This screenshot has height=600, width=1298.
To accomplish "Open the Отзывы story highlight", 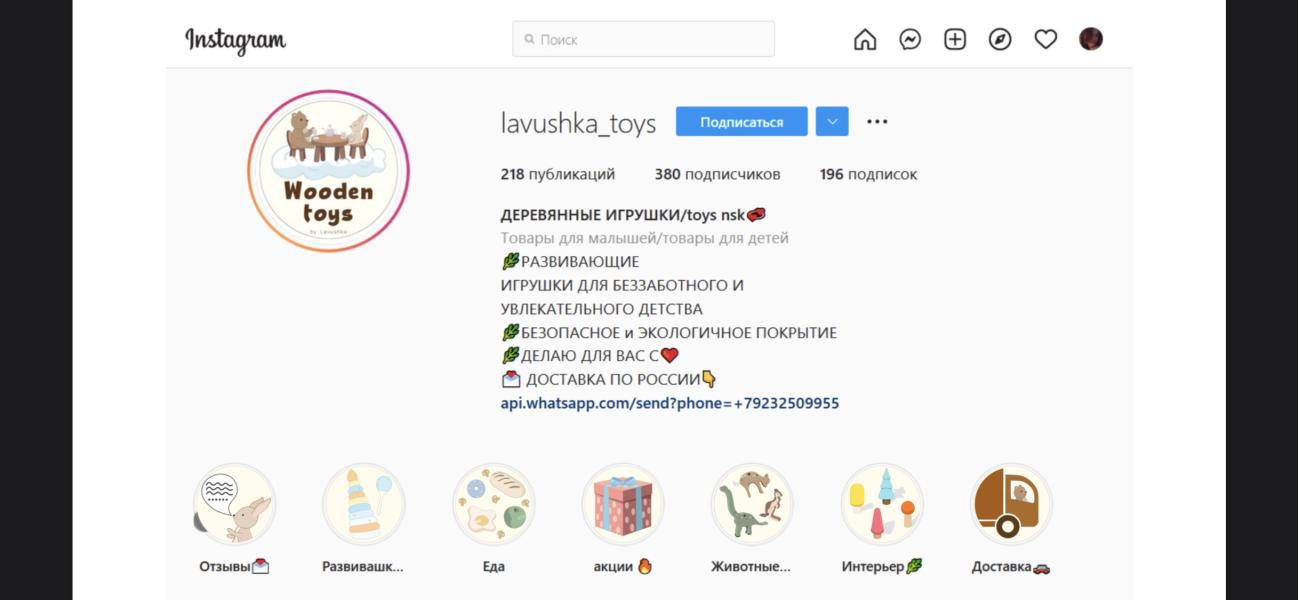I will (x=234, y=504).
